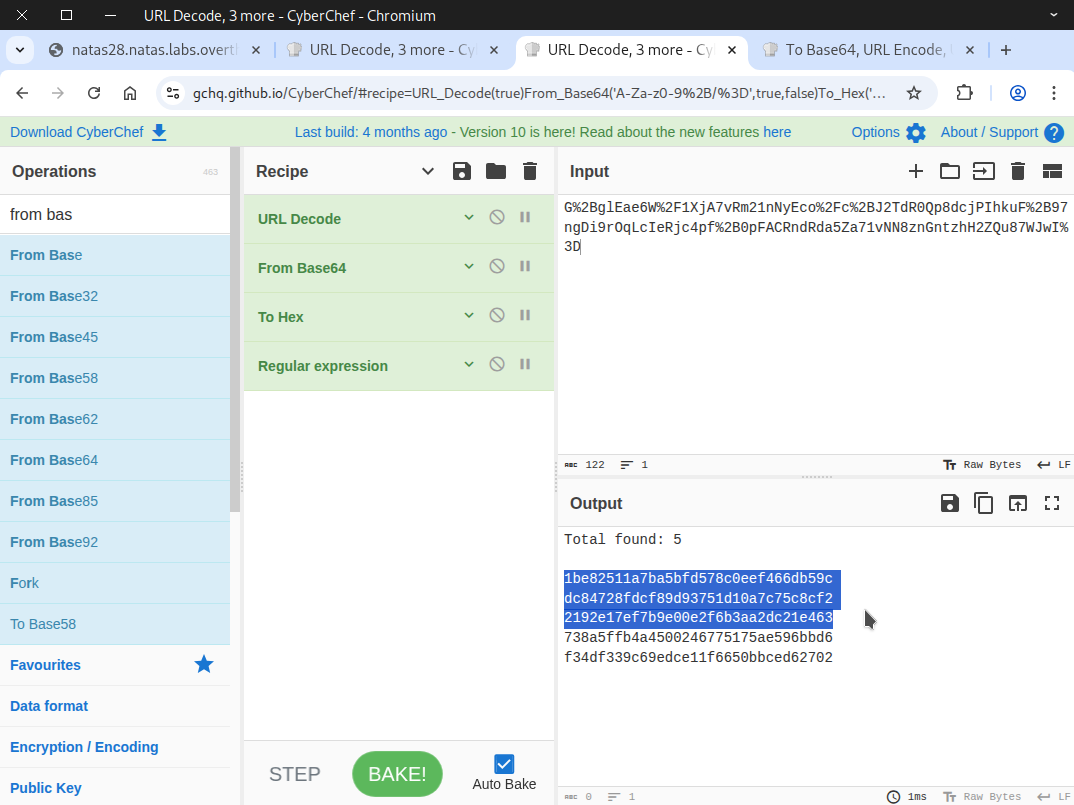Image resolution: width=1074 pixels, height=805 pixels.
Task: Load a recipe via the folder icon
Action: 496,171
